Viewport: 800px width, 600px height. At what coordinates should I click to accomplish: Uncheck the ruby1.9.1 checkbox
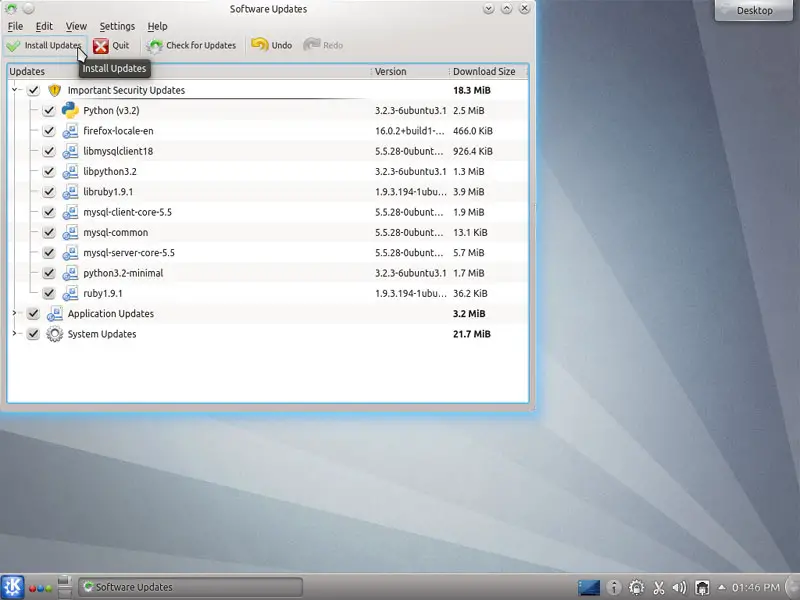click(48, 293)
